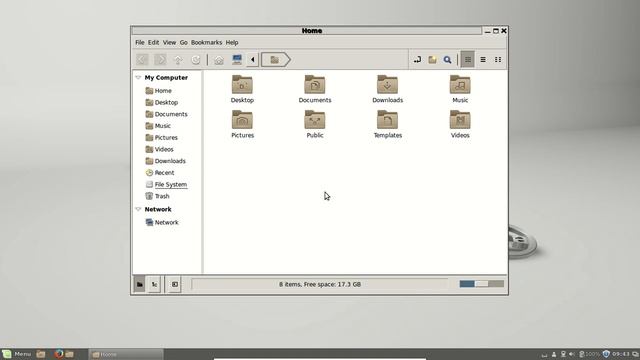This screenshot has height=360, width=640.
Task: Click the Home toolbar icon
Action: pyautogui.click(x=219, y=60)
